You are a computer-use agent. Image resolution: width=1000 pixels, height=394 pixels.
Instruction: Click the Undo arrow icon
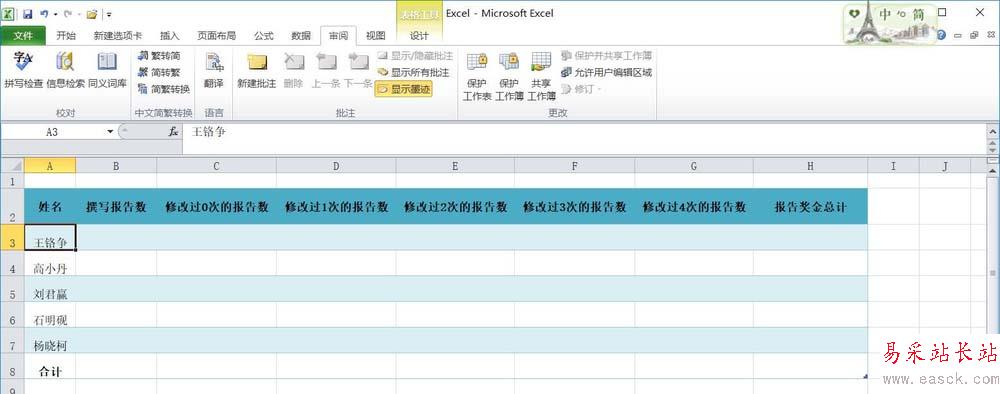[43, 13]
